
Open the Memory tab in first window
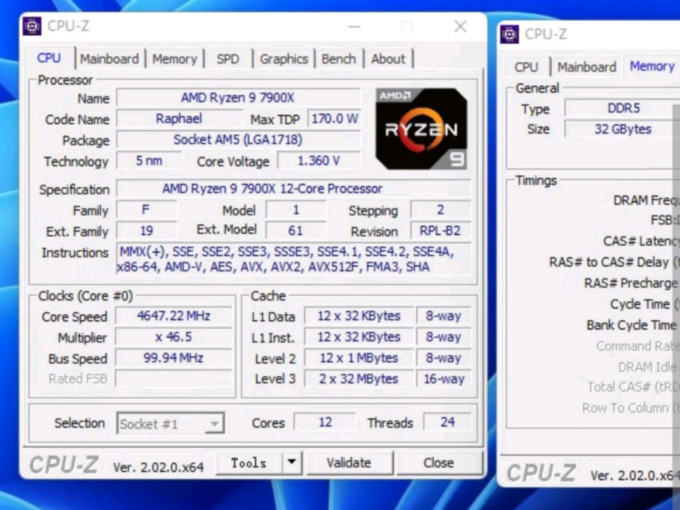pyautogui.click(x=174, y=59)
